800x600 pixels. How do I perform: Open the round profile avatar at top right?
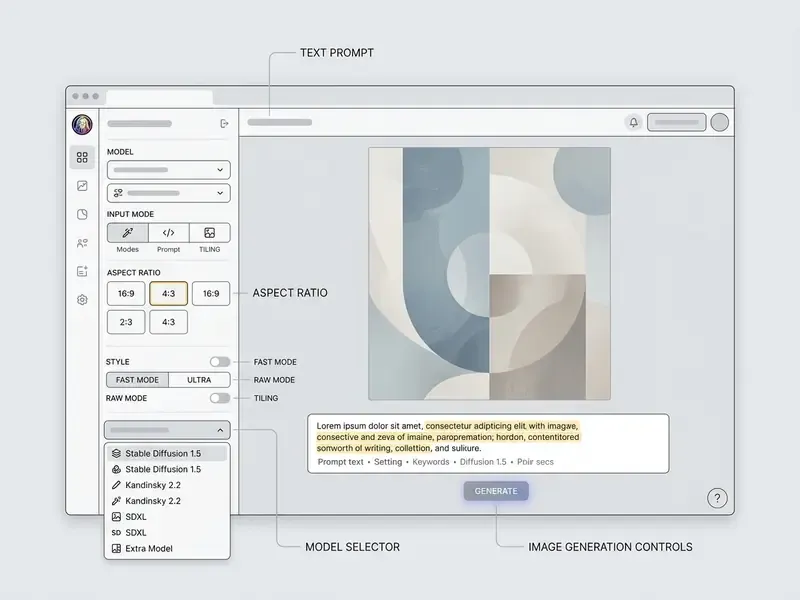[x=719, y=122]
